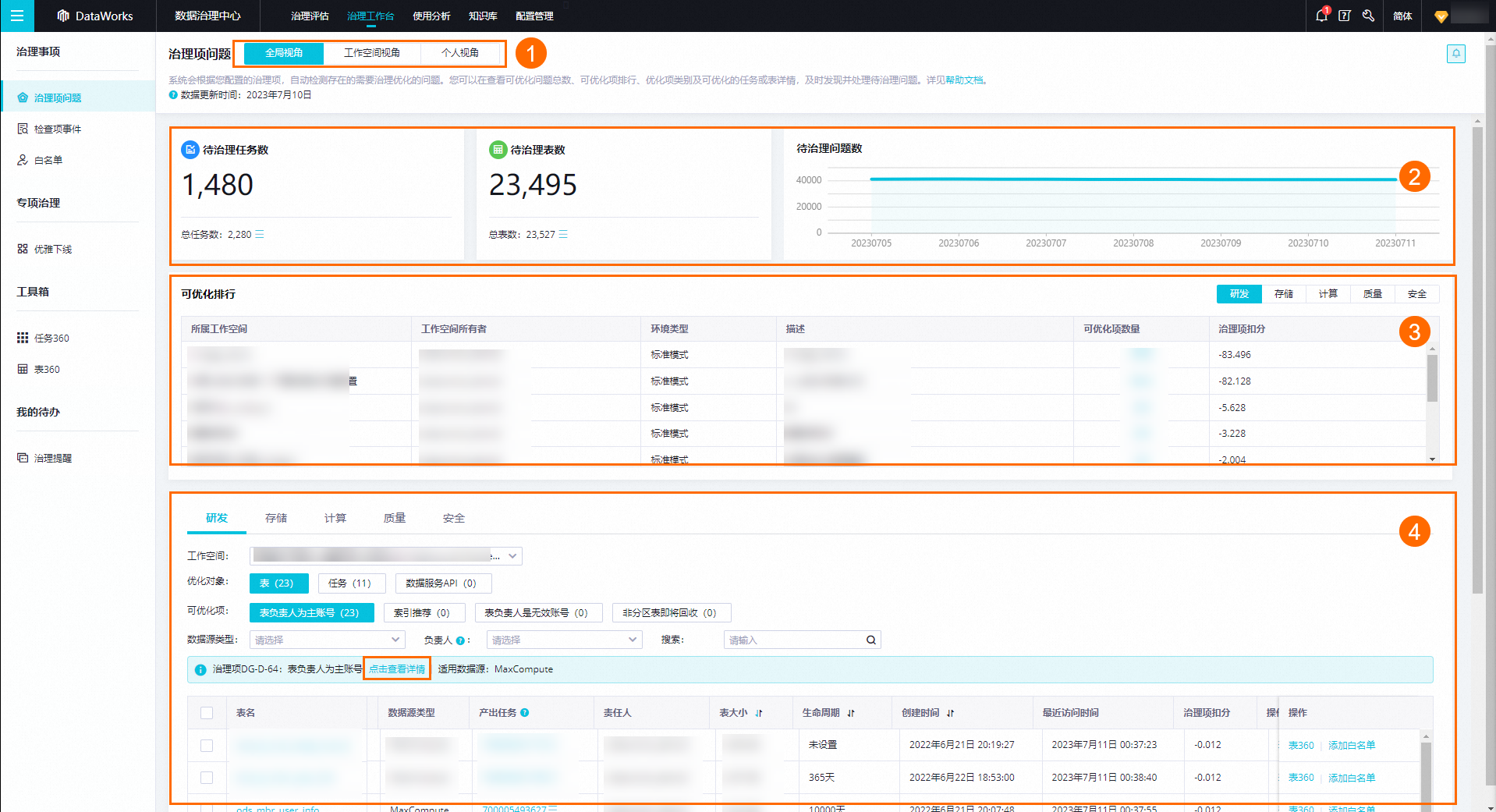Switch language via 简体 selector
This screenshot has height=812, width=1496.
coord(1402,16)
